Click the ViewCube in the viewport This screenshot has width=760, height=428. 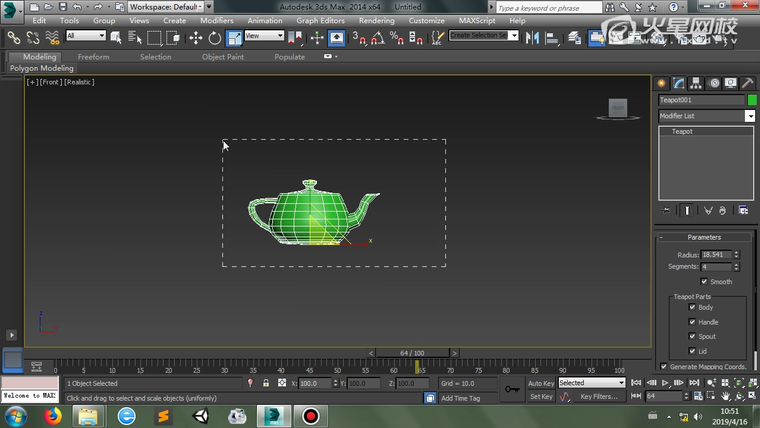click(x=618, y=107)
